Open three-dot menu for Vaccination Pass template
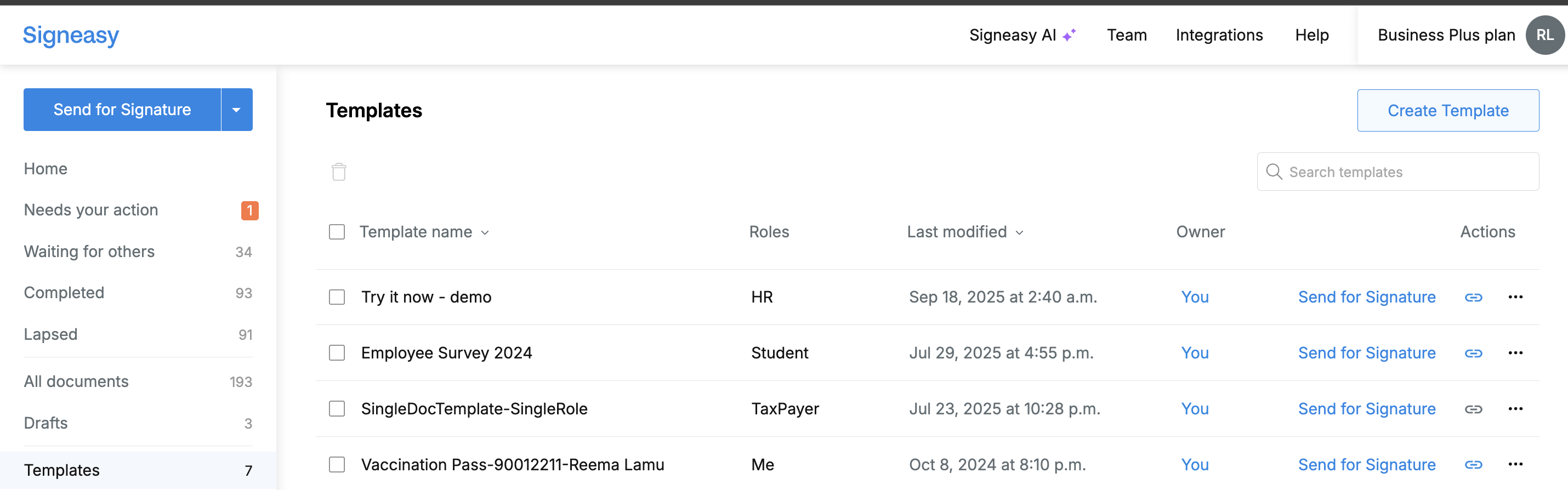 coord(1515,464)
